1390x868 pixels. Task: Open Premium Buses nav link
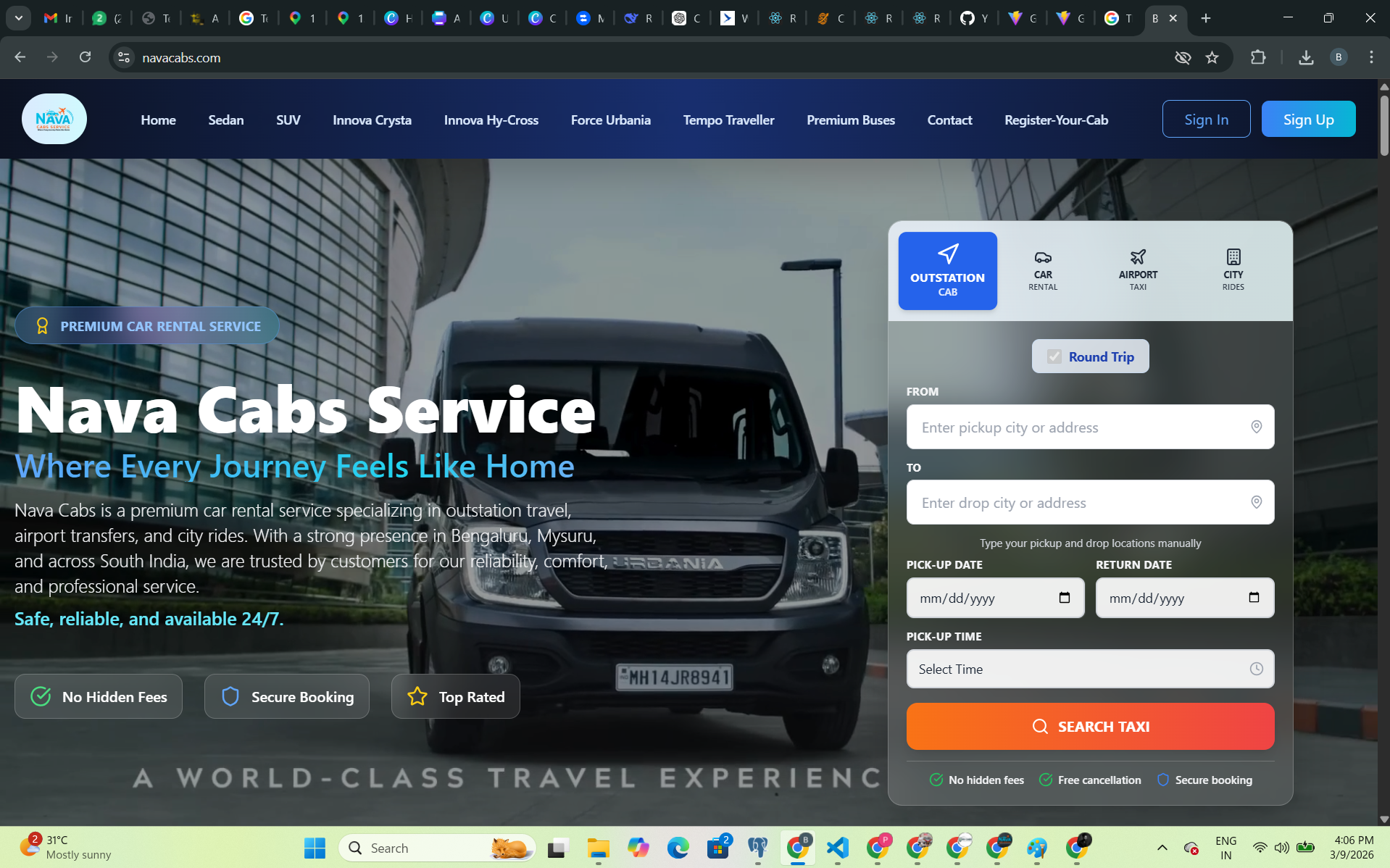point(851,120)
